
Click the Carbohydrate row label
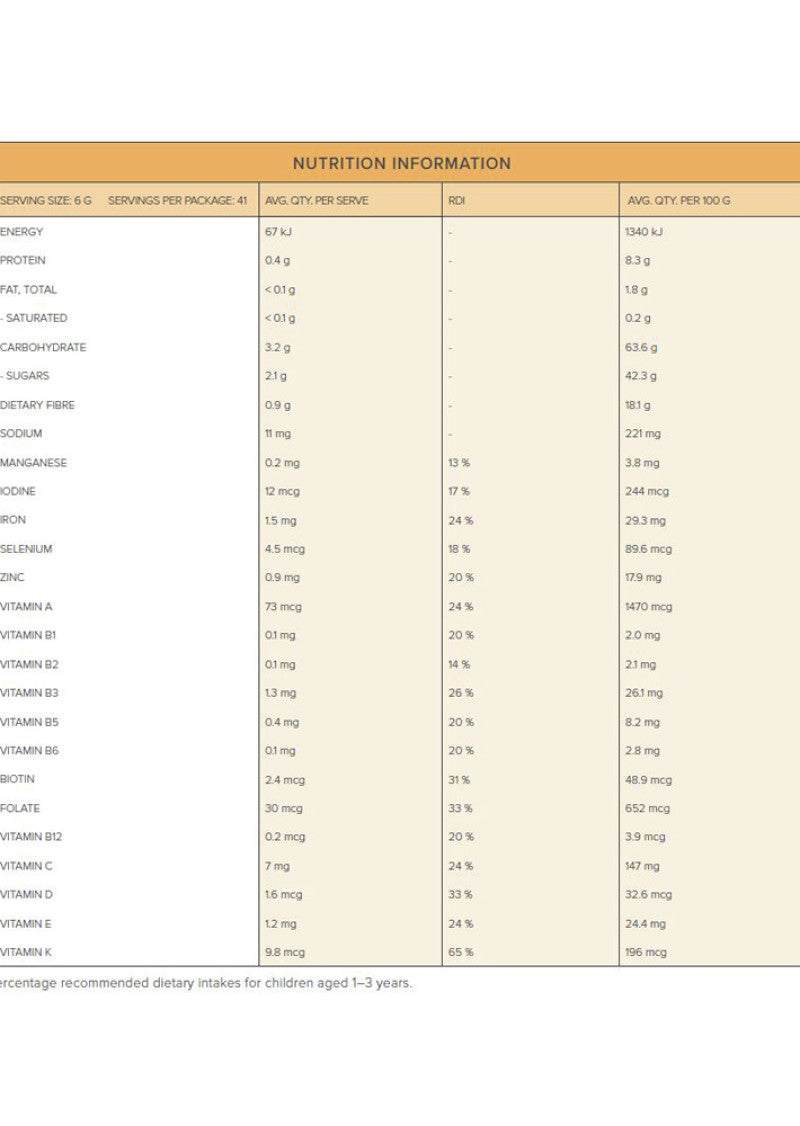point(43,347)
